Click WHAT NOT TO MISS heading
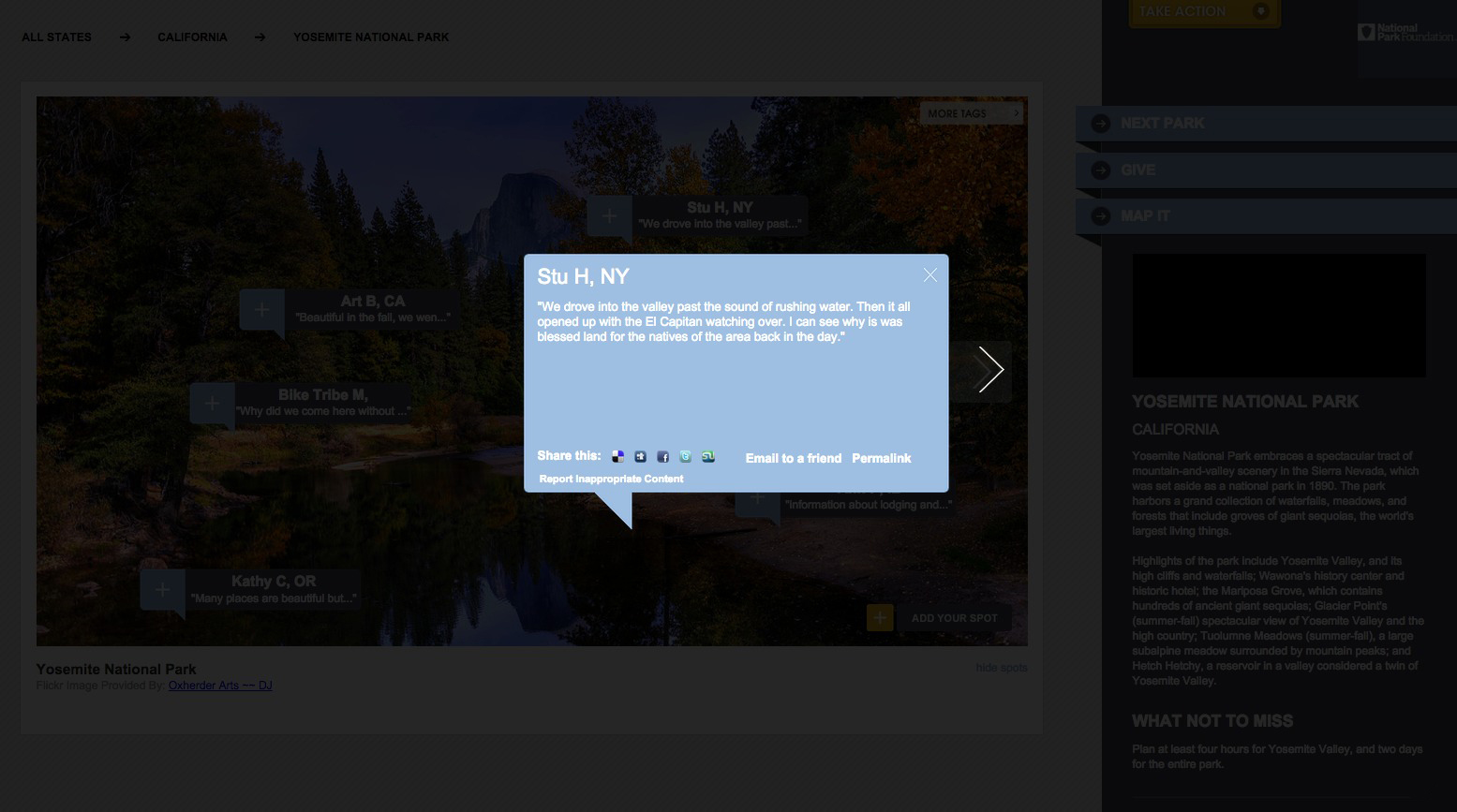Image resolution: width=1457 pixels, height=812 pixels. pos(1212,721)
